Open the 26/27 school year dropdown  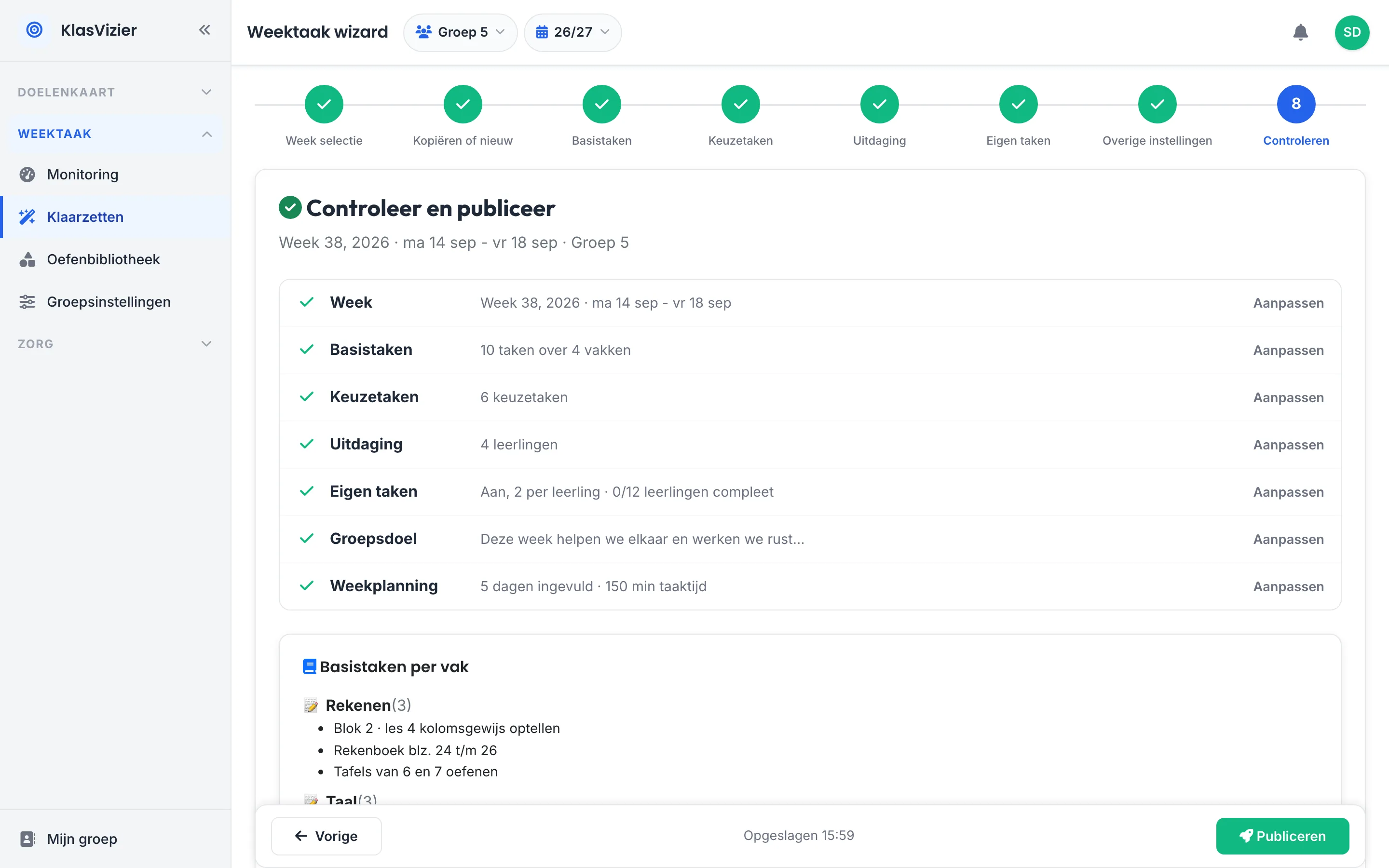(572, 32)
